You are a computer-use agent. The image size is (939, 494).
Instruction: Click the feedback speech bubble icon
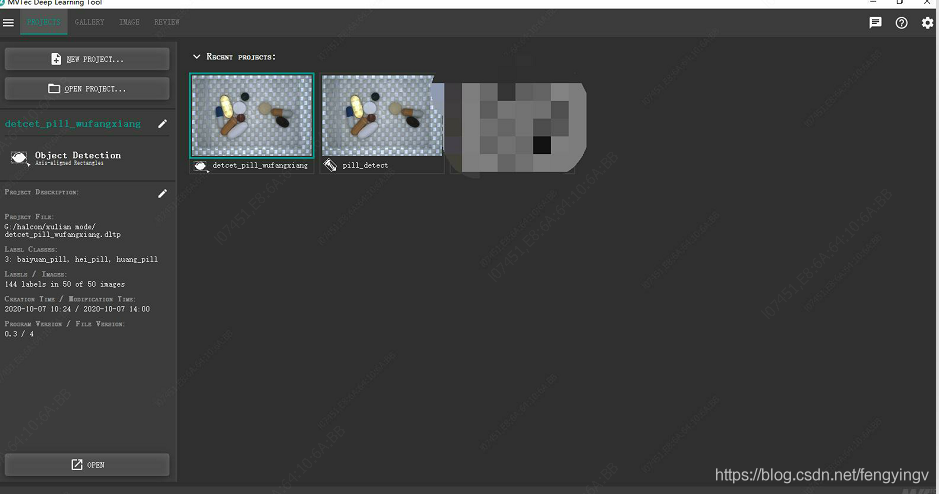pyautogui.click(x=875, y=22)
